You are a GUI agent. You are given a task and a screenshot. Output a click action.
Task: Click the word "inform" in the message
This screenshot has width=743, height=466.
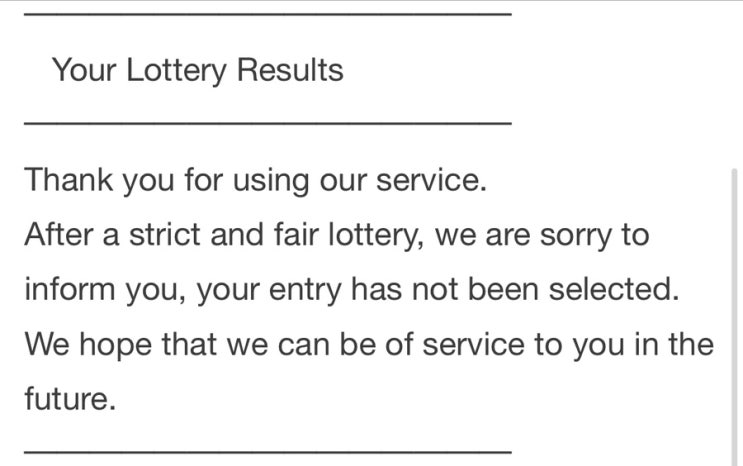click(x=70, y=289)
